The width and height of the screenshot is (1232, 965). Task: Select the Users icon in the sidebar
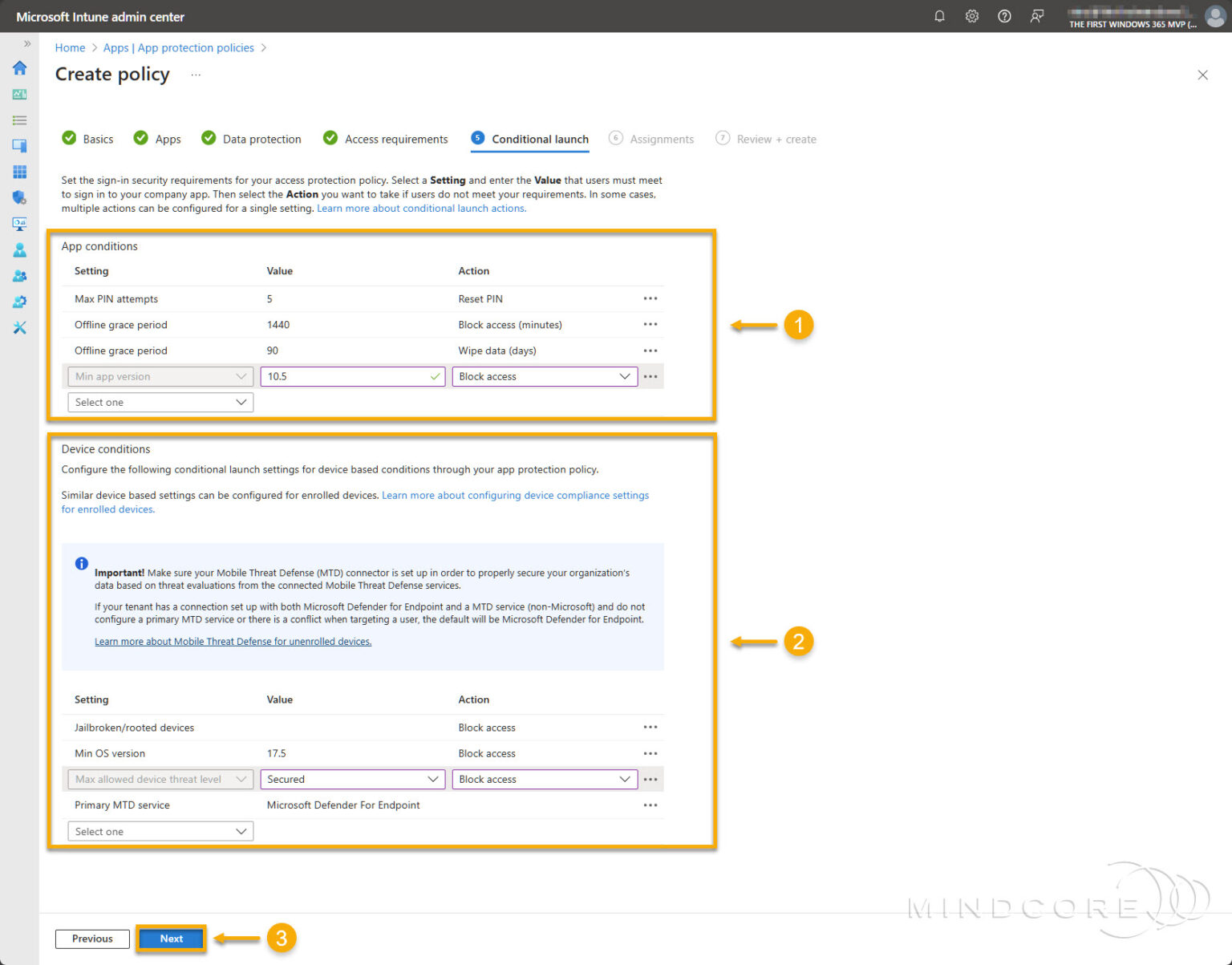pyautogui.click(x=19, y=249)
